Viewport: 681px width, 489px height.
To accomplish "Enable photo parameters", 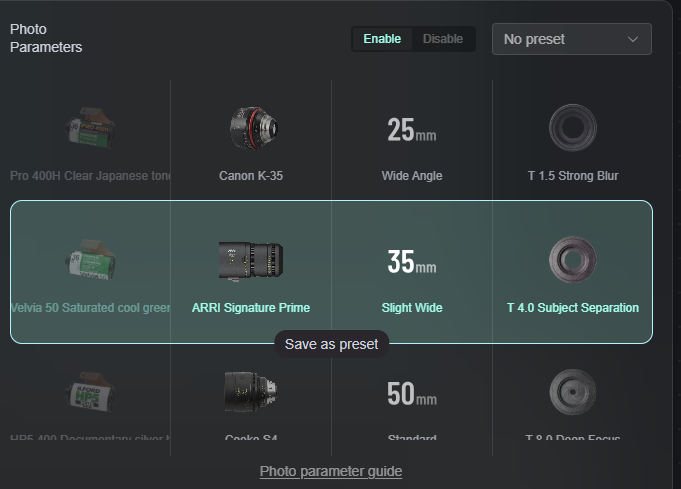I will coord(382,39).
